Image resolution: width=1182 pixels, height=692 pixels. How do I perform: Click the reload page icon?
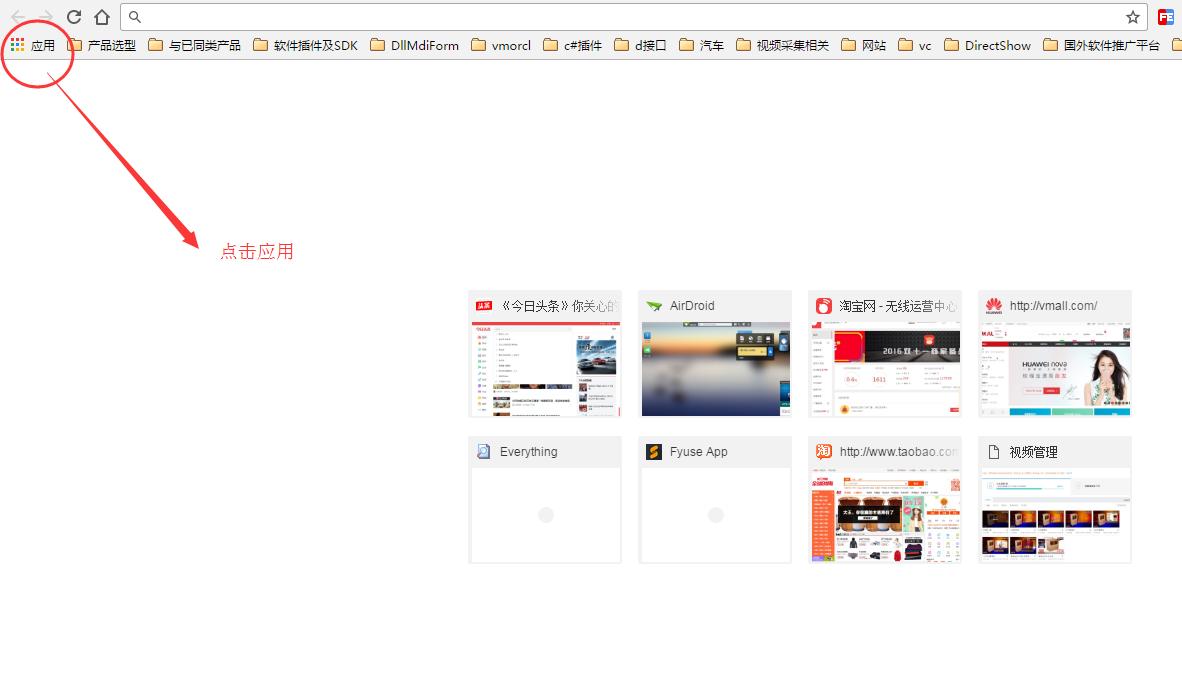pyautogui.click(x=74, y=17)
